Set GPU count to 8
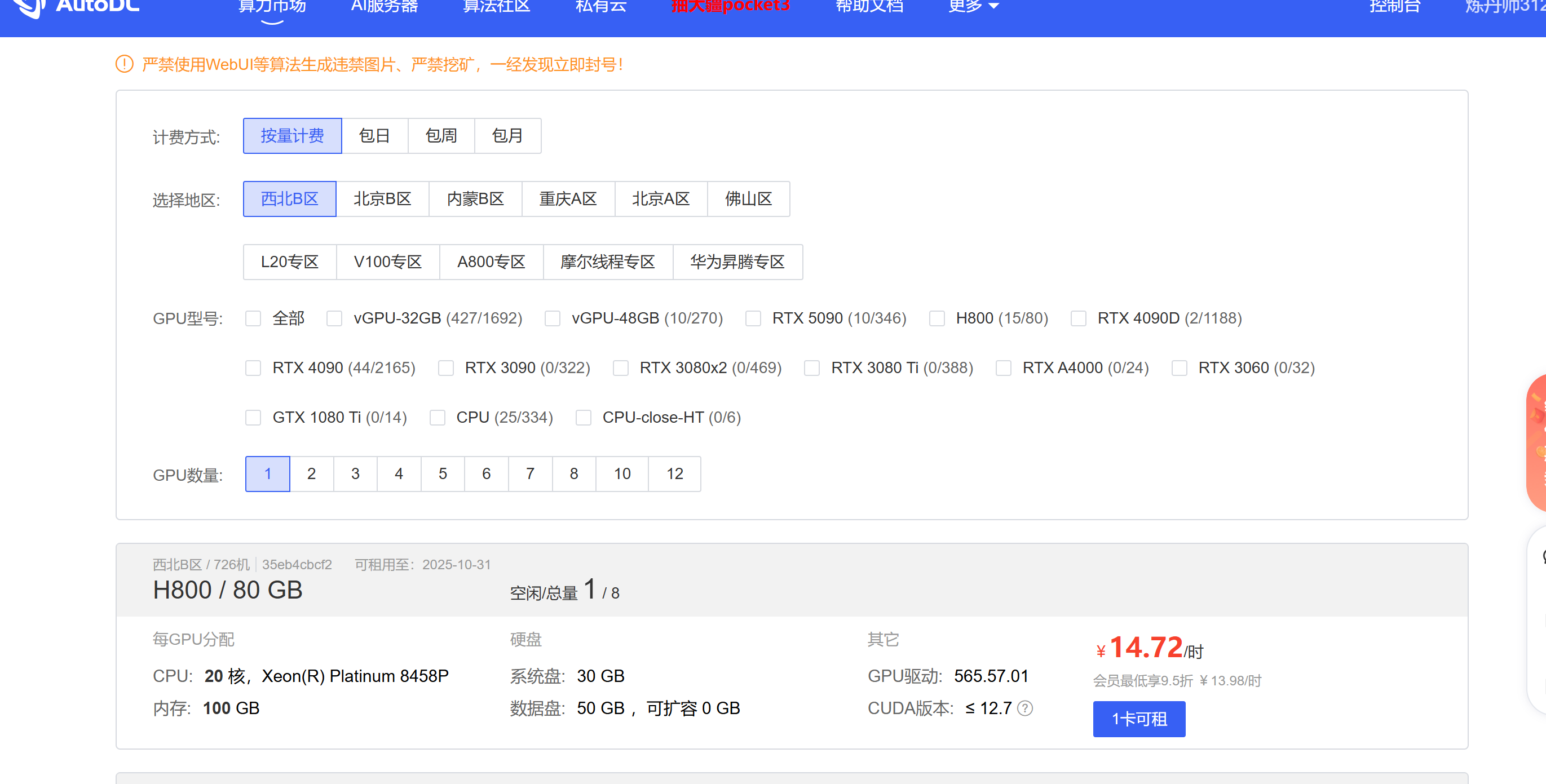1546x784 pixels. click(575, 475)
